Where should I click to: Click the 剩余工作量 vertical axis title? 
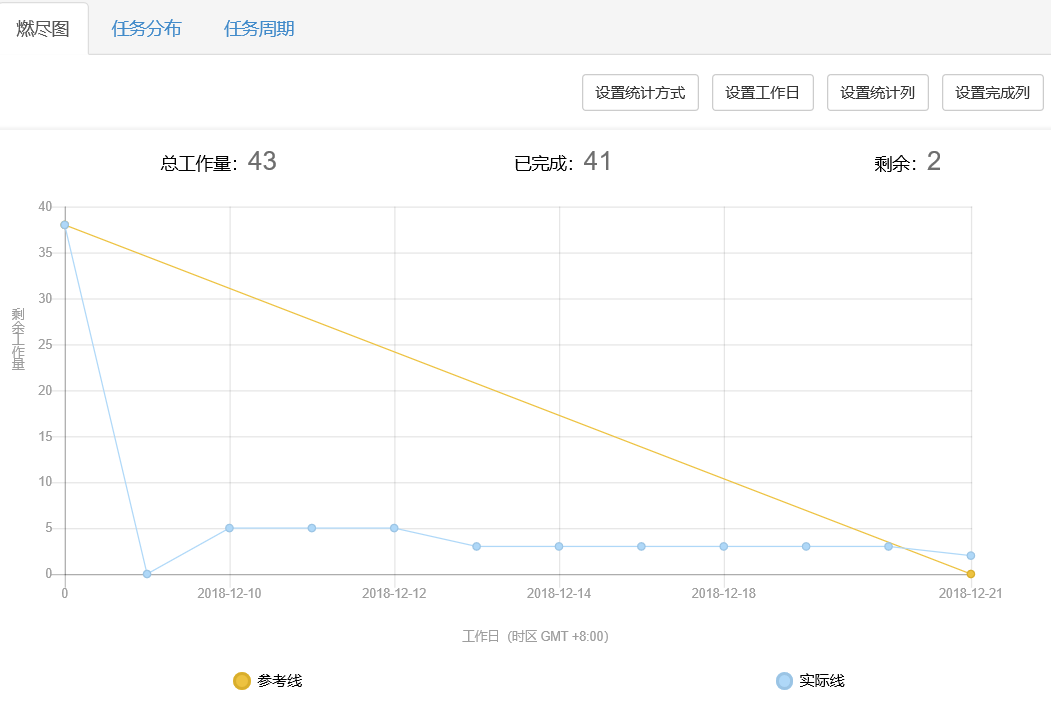tap(18, 339)
